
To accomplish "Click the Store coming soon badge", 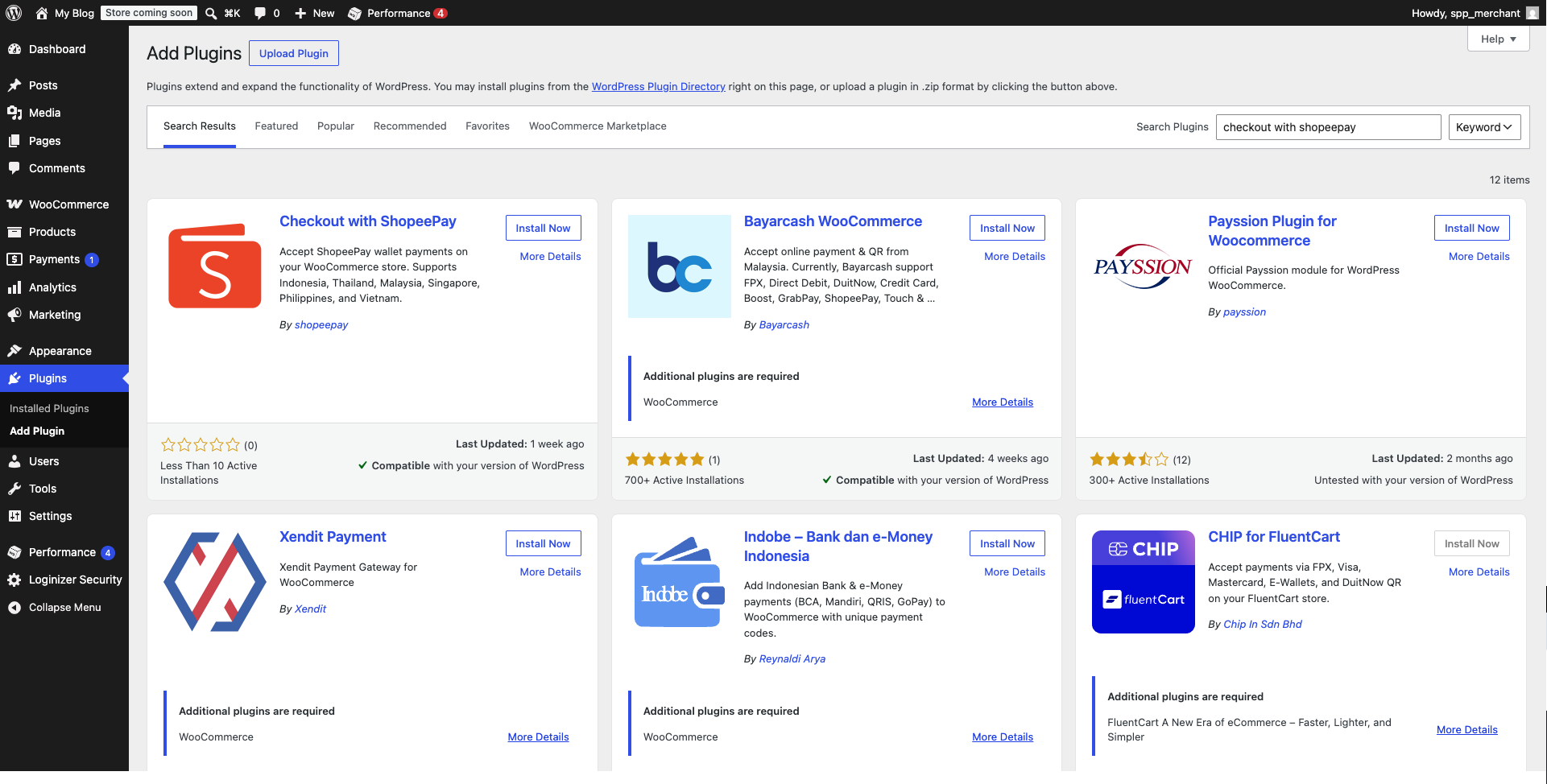I will (x=149, y=13).
